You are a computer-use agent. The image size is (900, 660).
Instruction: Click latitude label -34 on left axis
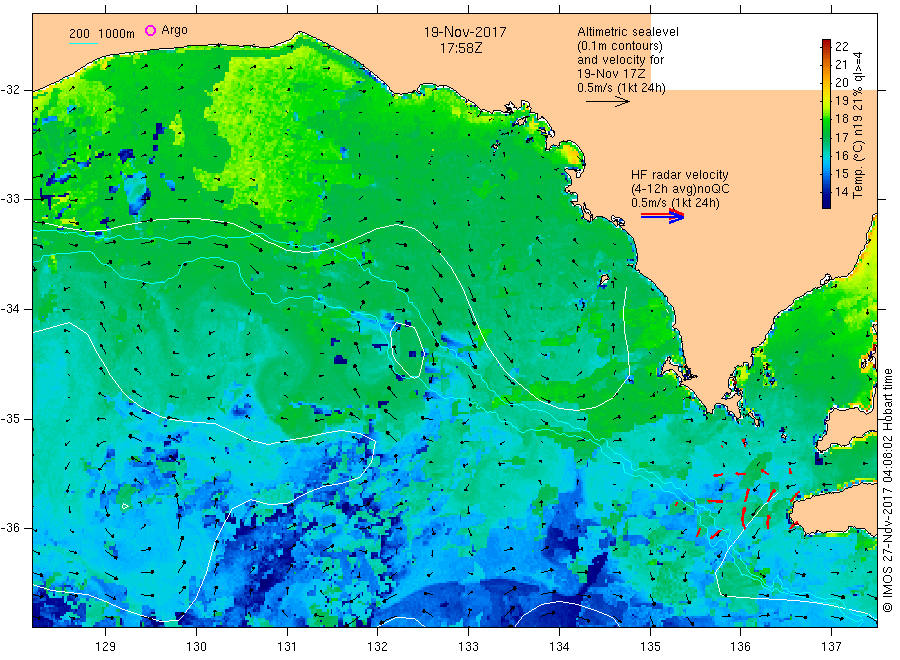click(x=11, y=309)
